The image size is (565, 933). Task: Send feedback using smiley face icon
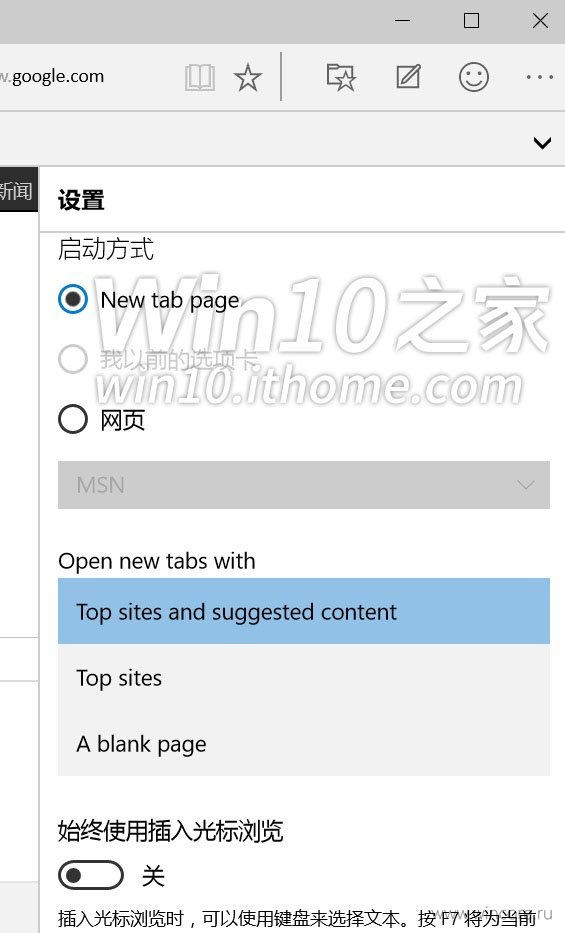[x=474, y=77]
